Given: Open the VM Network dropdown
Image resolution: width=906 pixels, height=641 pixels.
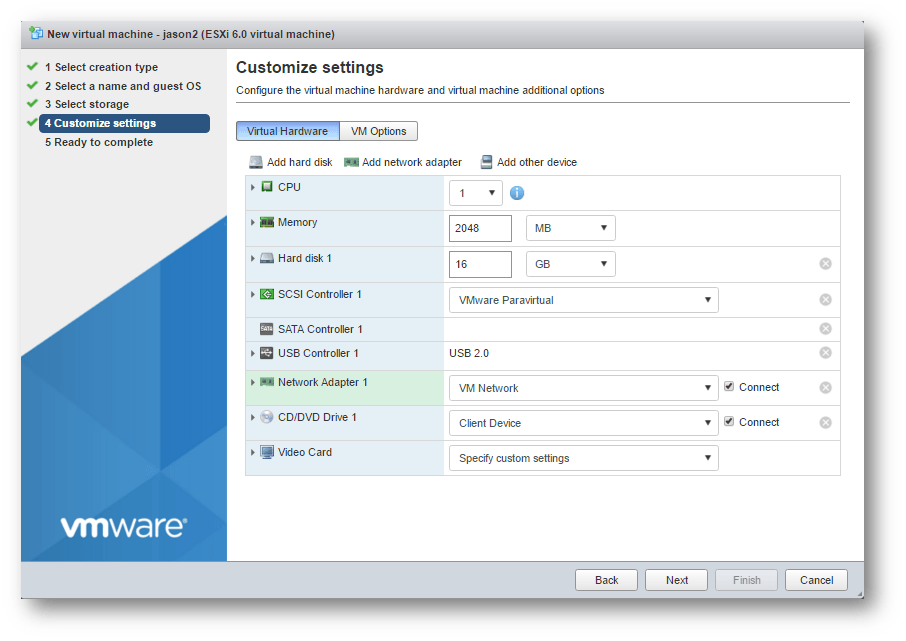Looking at the screenshot, I should [x=584, y=388].
